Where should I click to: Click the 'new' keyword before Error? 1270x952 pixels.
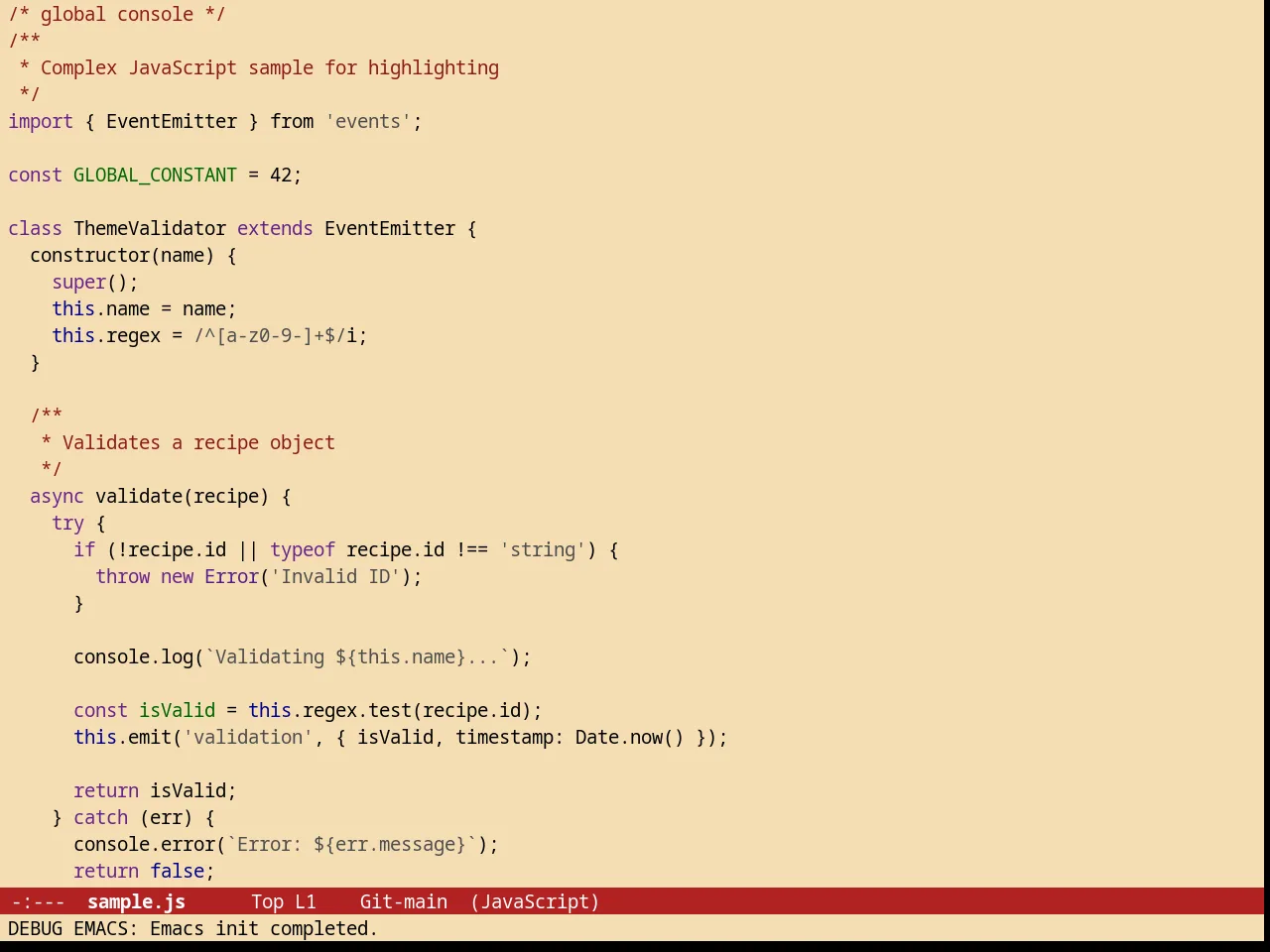pyautogui.click(x=177, y=576)
